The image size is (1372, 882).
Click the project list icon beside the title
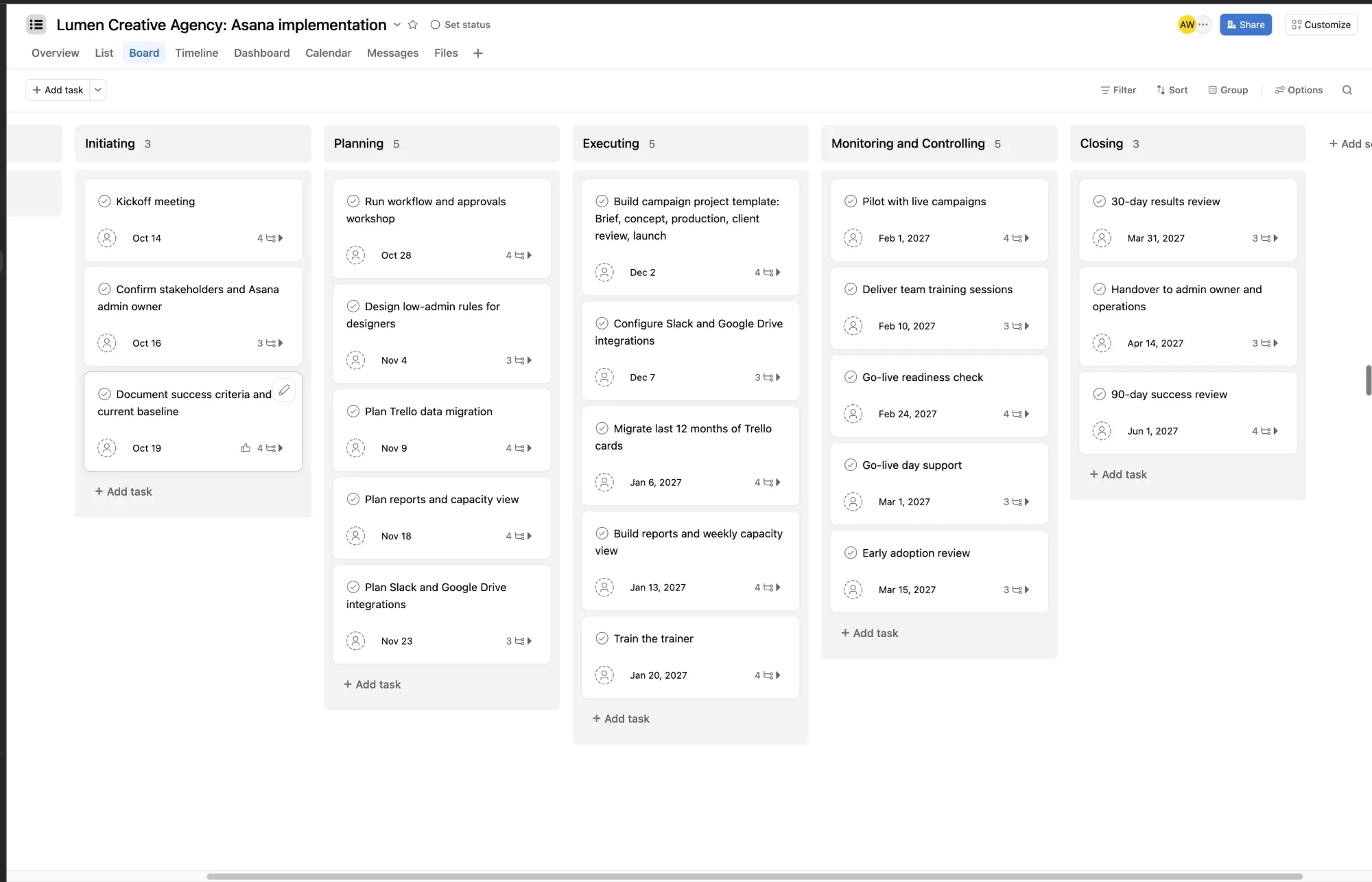tap(36, 25)
